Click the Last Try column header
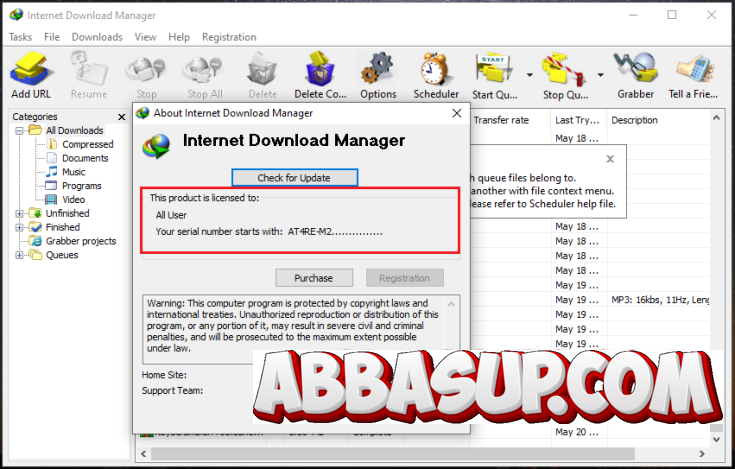The height and width of the screenshot is (469, 735). (578, 120)
